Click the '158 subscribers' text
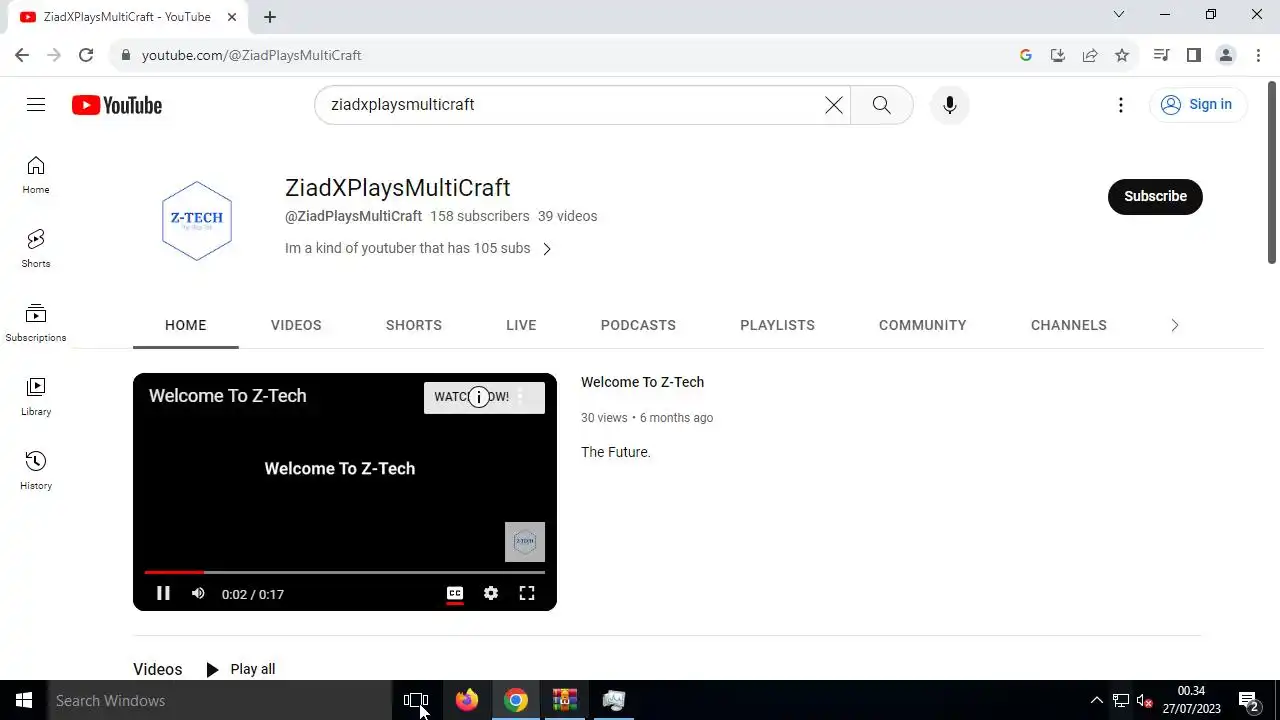The width and height of the screenshot is (1280, 720). 480,216
